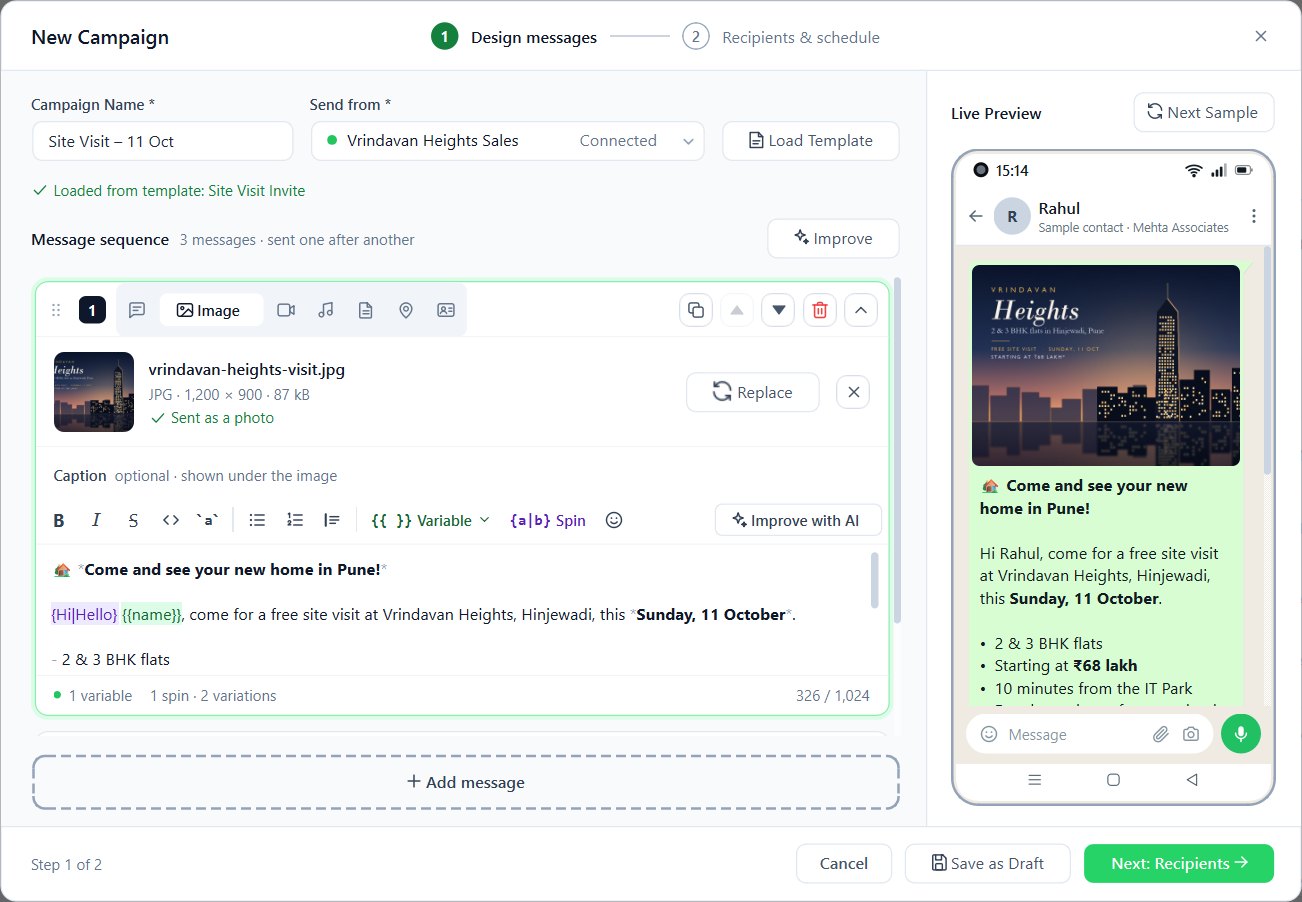Insert a Spin variation

click(548, 520)
